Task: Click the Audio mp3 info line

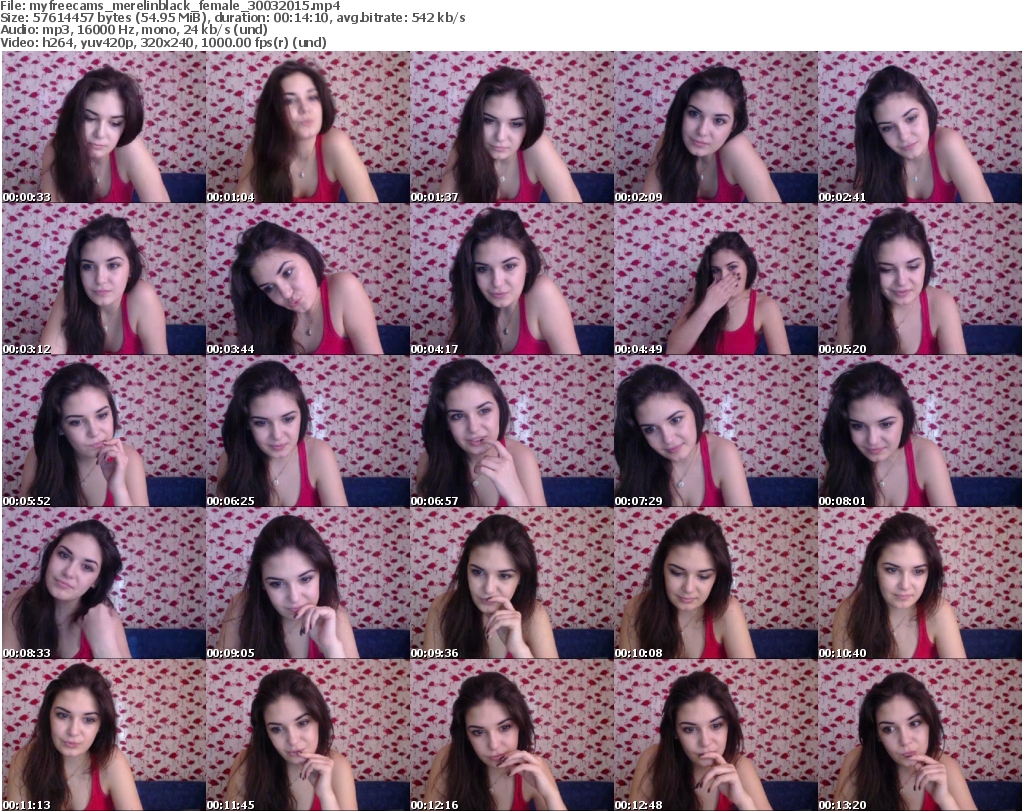Action: 134,30
